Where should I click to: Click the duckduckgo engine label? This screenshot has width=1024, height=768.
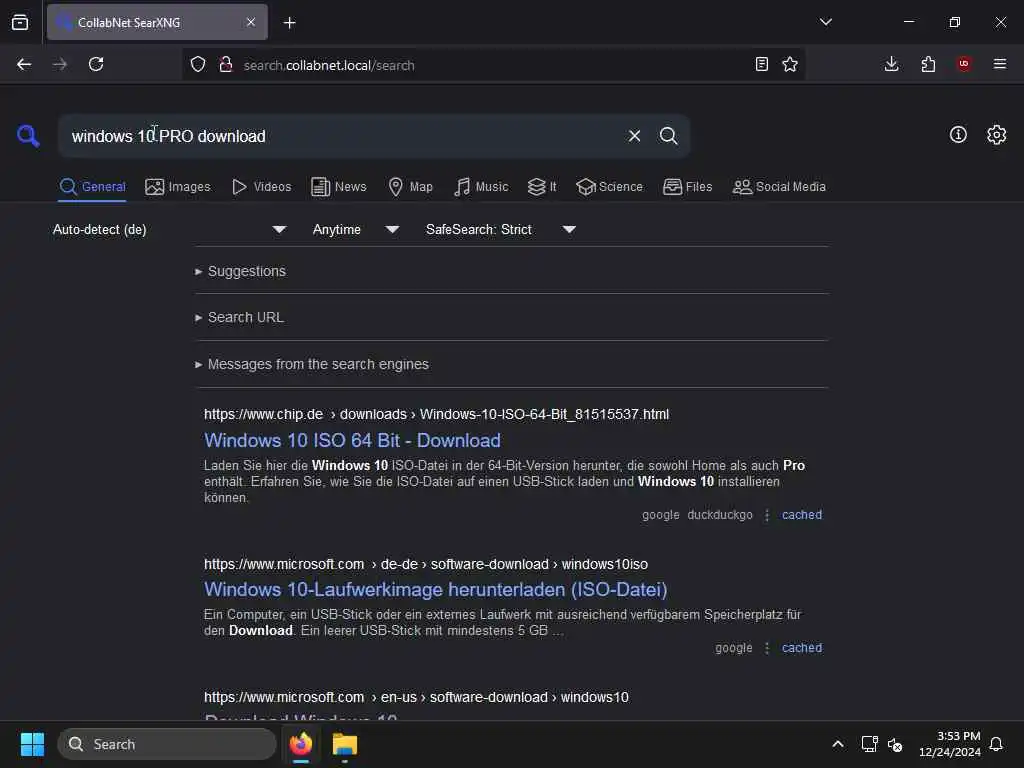click(x=720, y=515)
